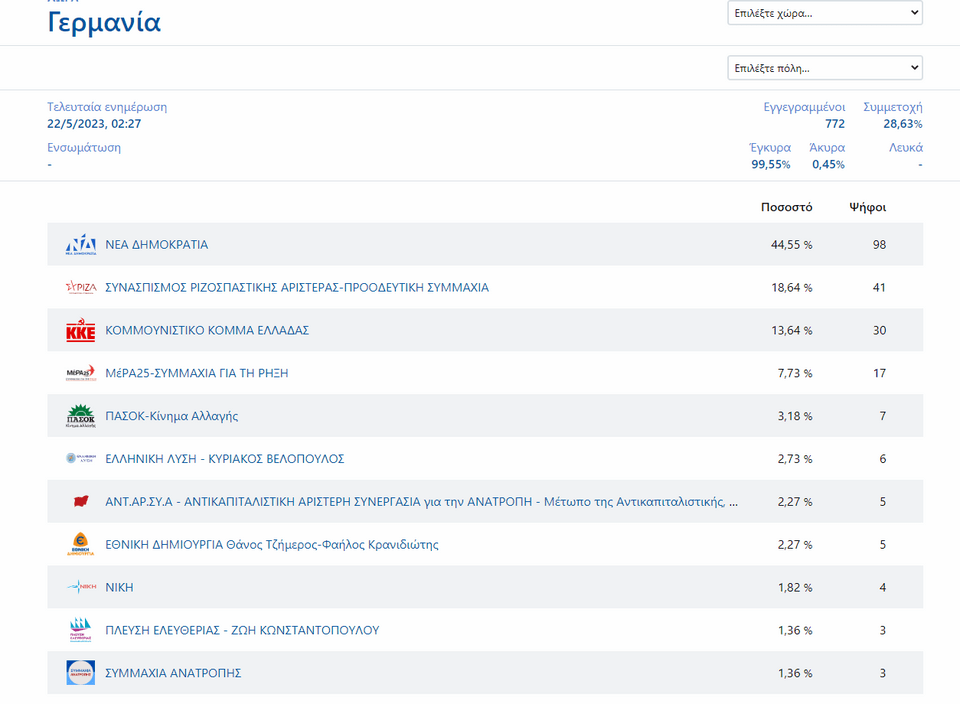The image size is (960, 704).
Task: Click the 18,64 % percentage value
Action: click(x=792, y=287)
